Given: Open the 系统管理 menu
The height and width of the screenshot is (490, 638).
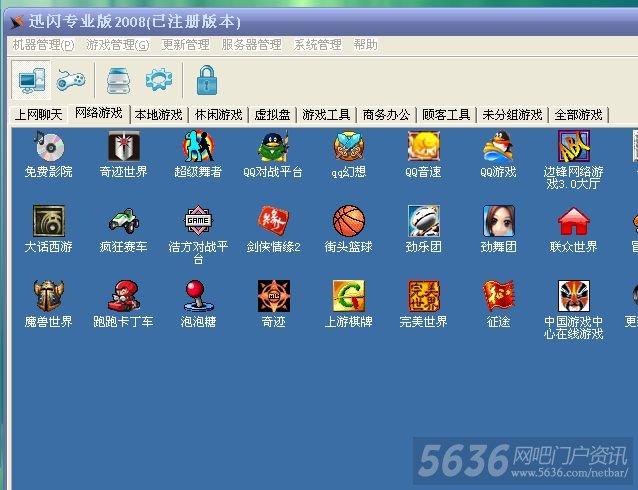Looking at the screenshot, I should coord(317,44).
